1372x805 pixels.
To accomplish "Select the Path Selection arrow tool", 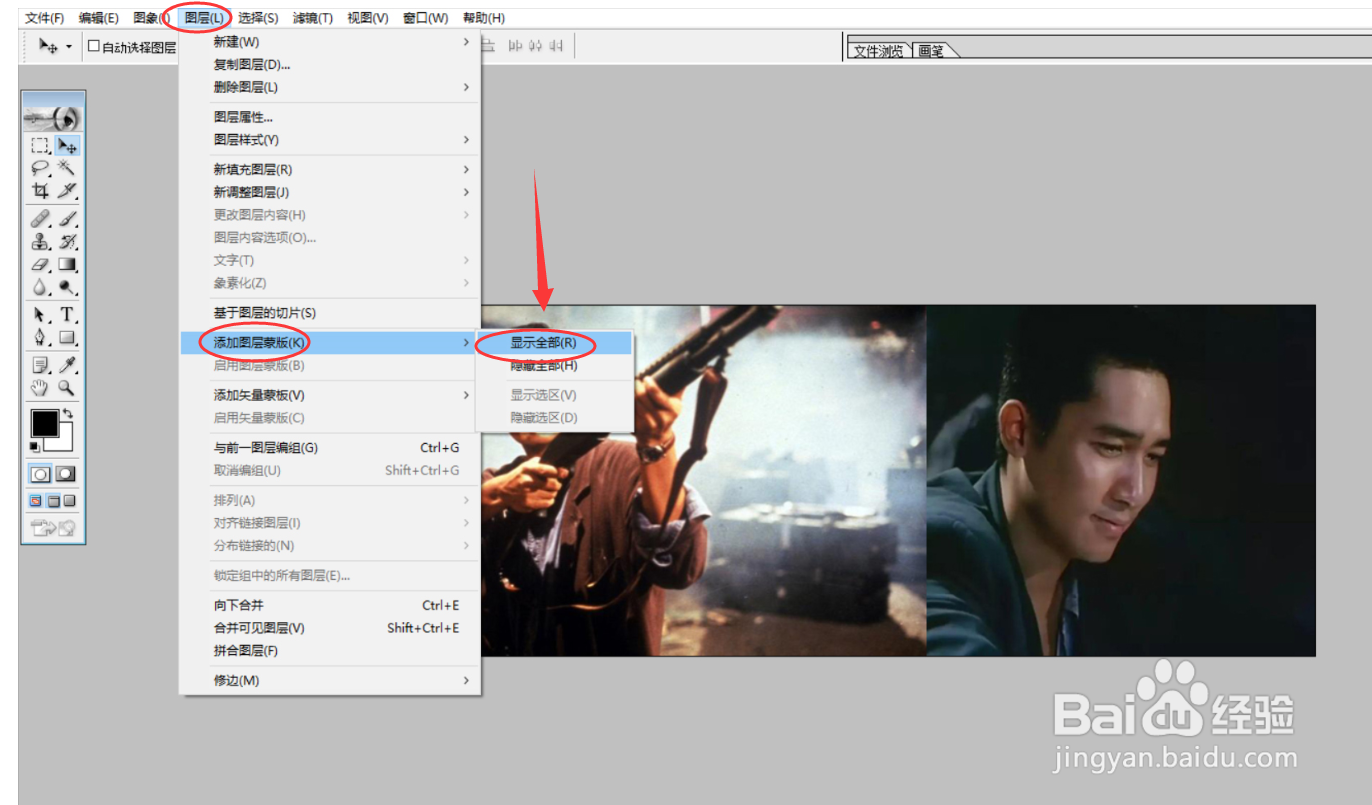I will coord(40,315).
